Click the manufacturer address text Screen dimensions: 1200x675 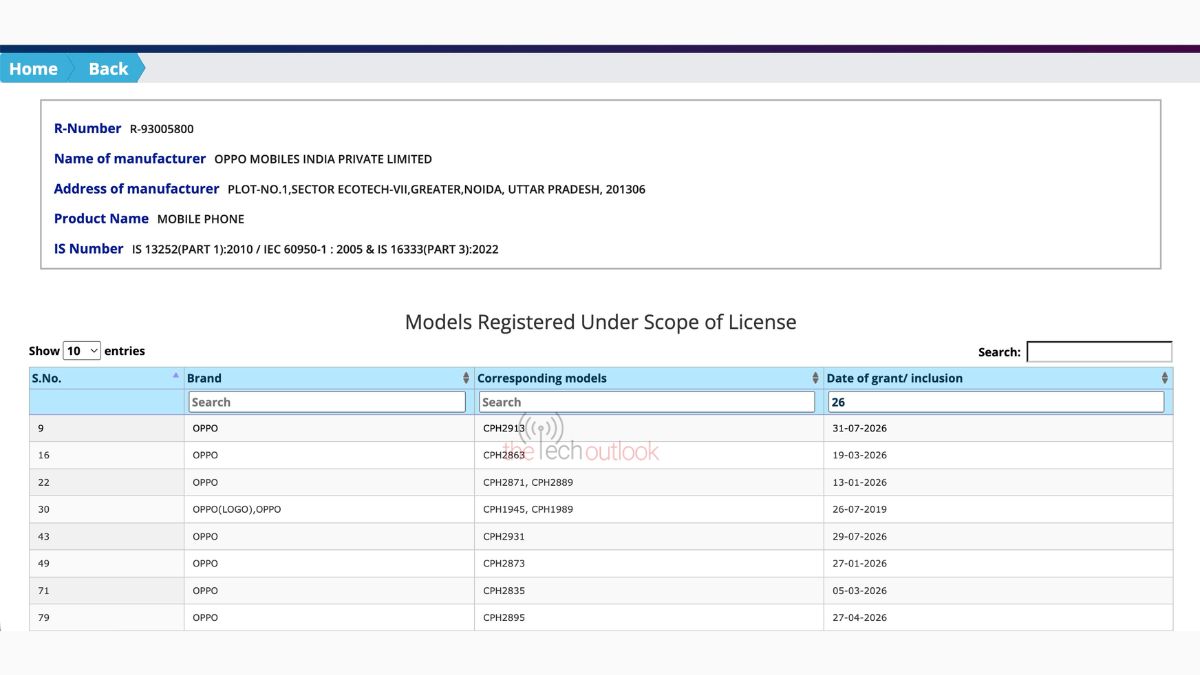(436, 189)
